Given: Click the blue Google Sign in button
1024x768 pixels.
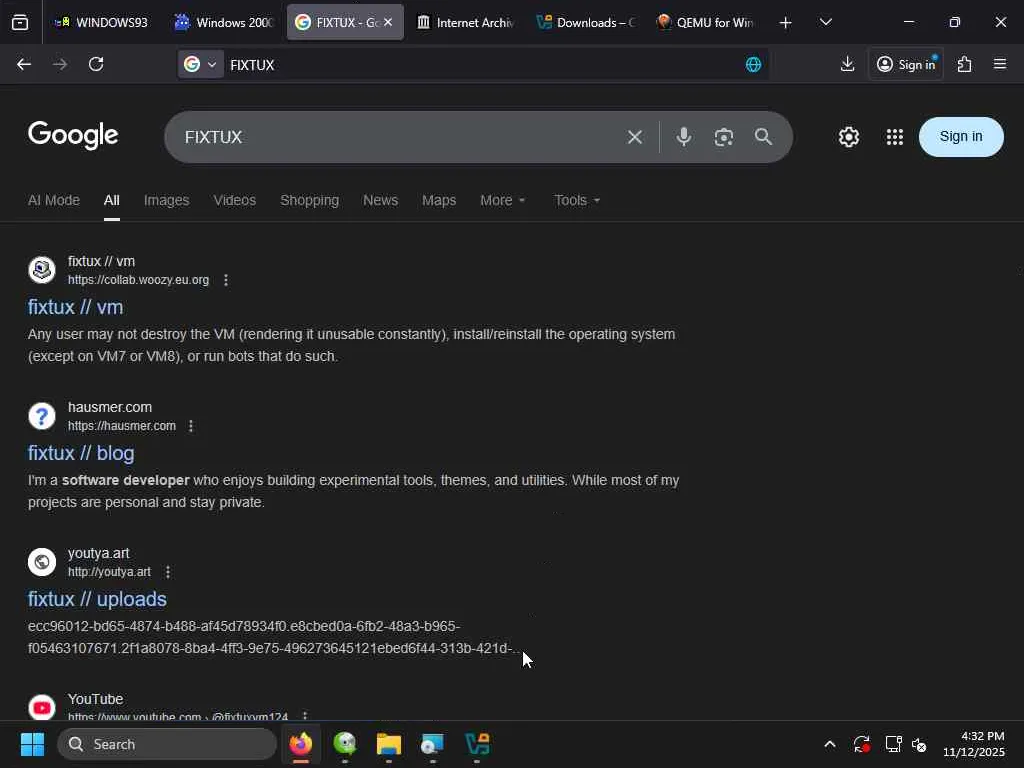Looking at the screenshot, I should point(961,136).
